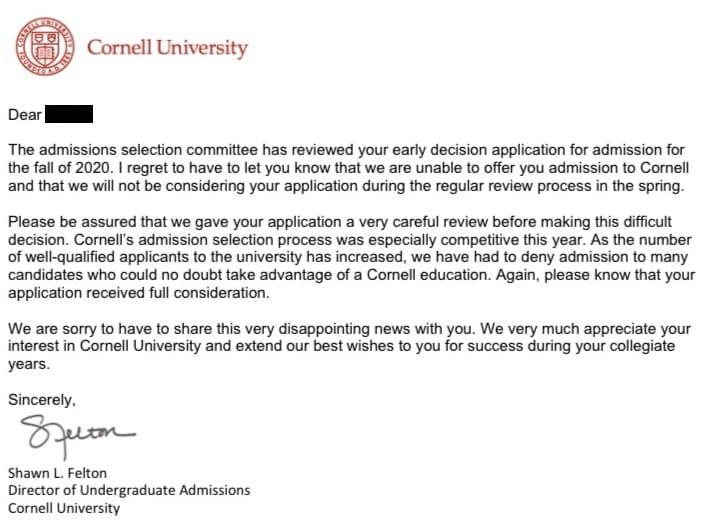
Task: Click the word Dear in the greeting
Action: pos(25,115)
